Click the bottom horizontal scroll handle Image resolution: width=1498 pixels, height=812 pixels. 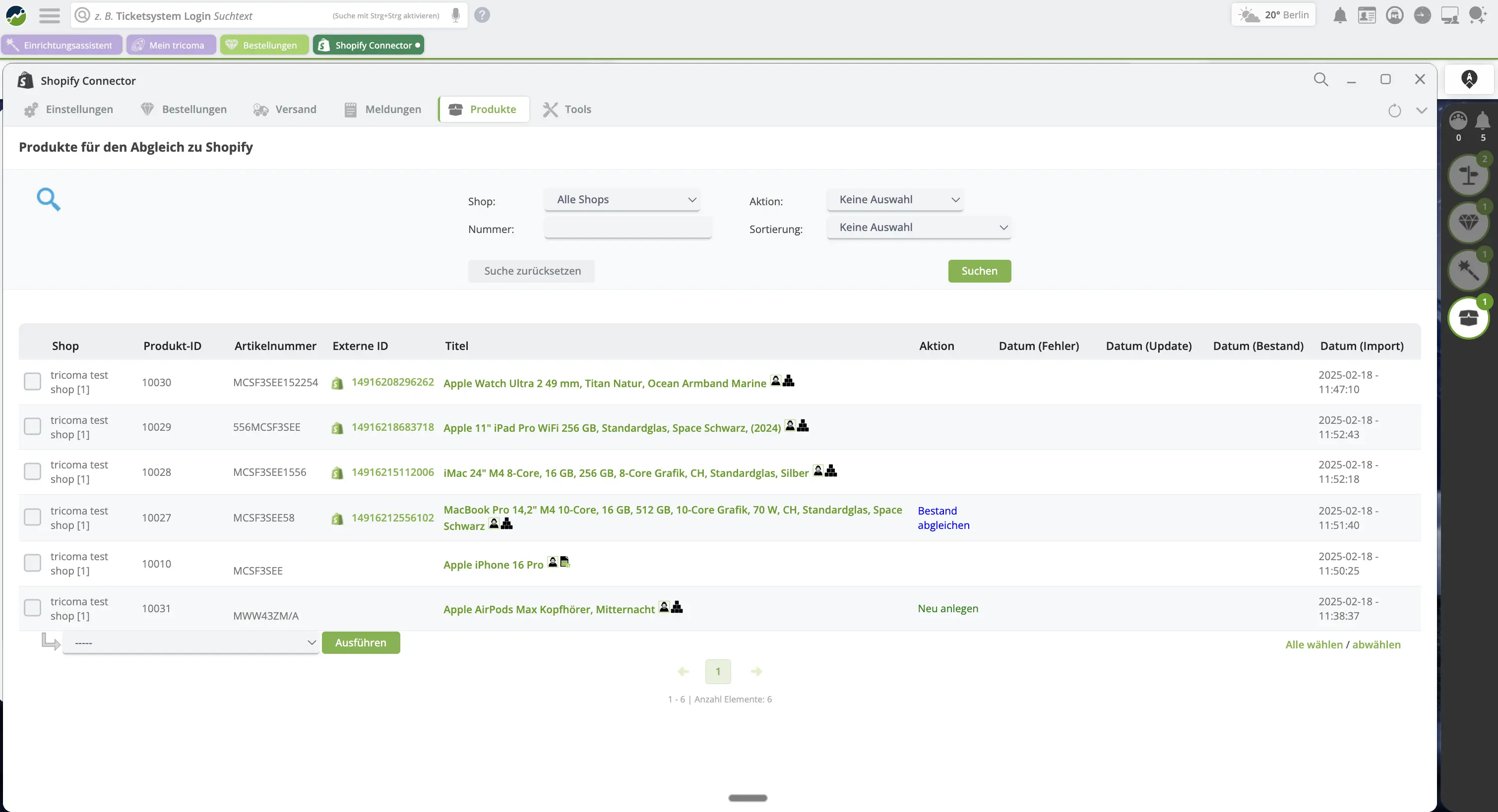pyautogui.click(x=748, y=798)
